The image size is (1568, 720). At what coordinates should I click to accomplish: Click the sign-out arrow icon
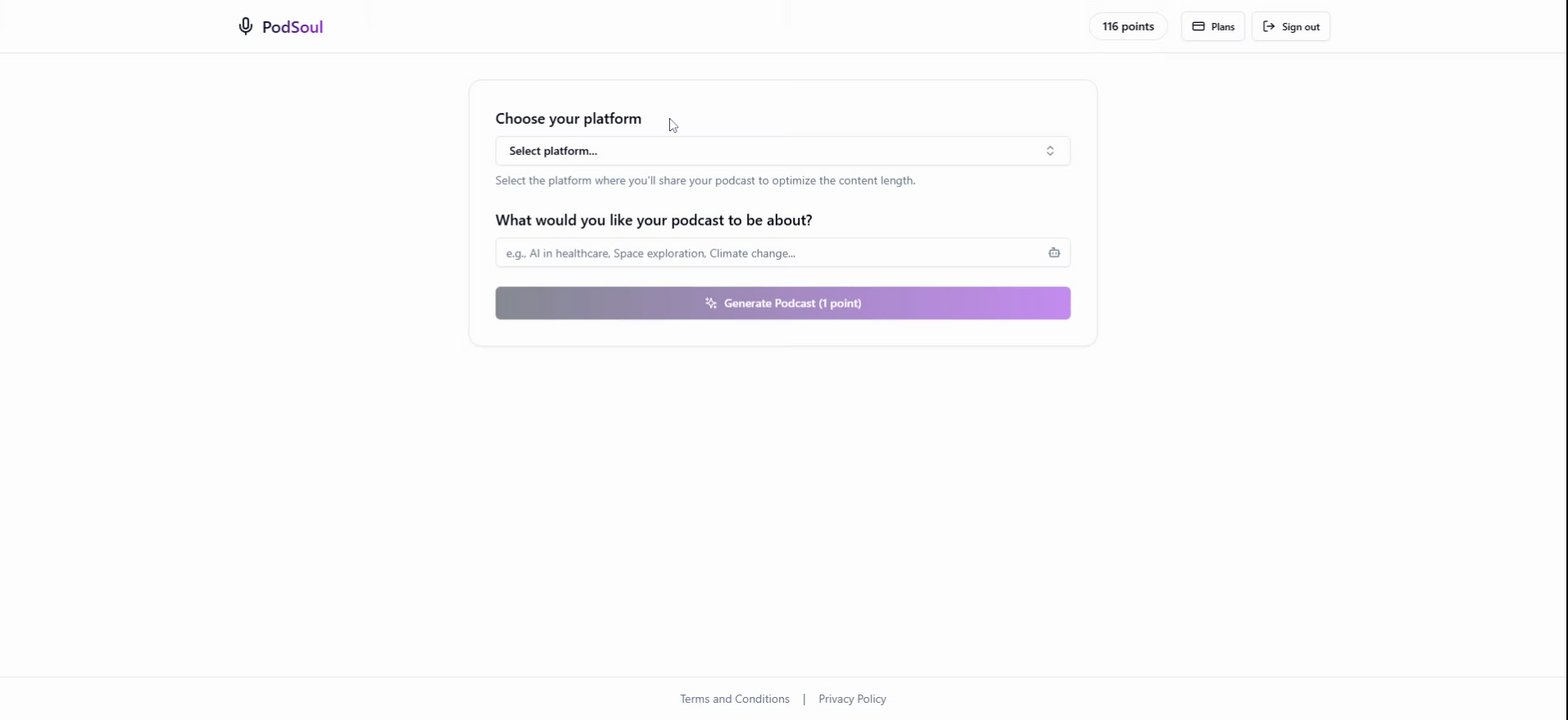coord(1269,27)
